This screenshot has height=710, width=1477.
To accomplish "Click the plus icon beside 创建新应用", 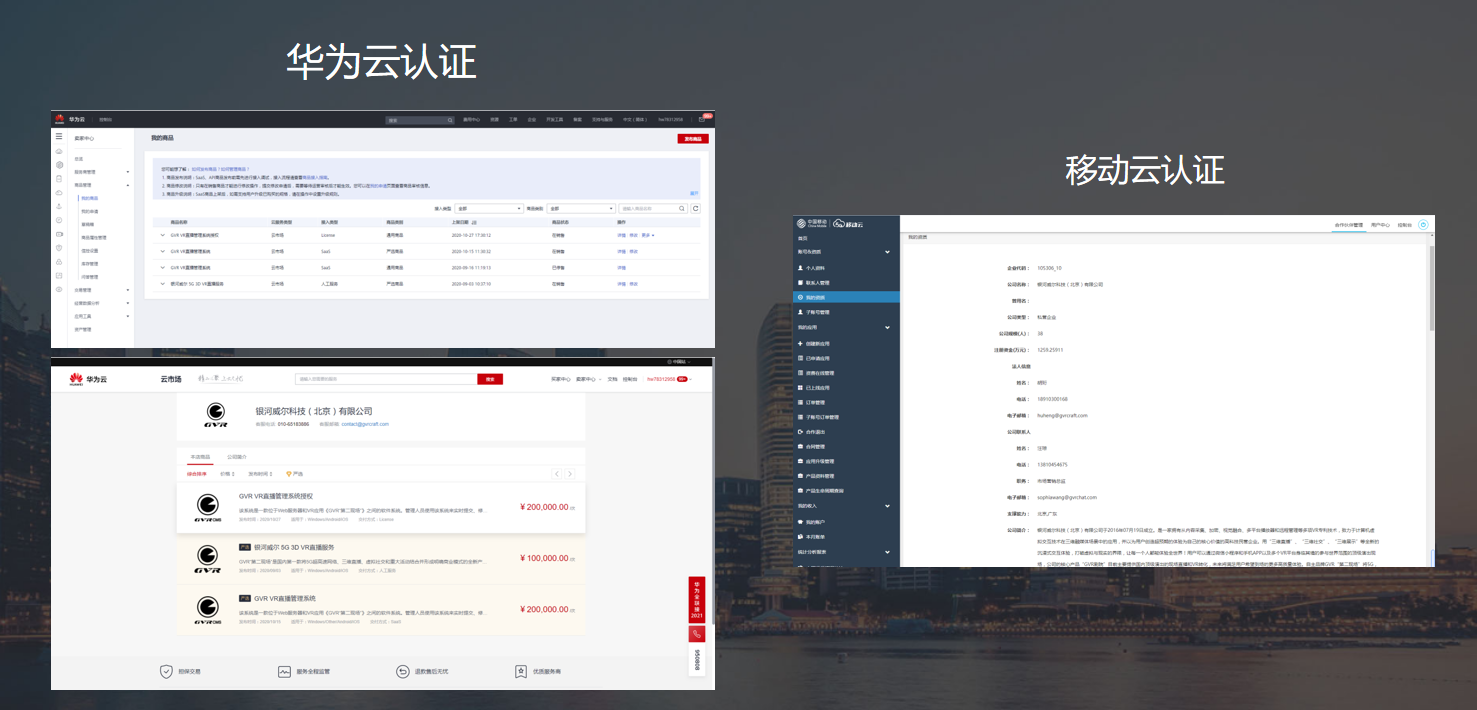I will pos(800,342).
